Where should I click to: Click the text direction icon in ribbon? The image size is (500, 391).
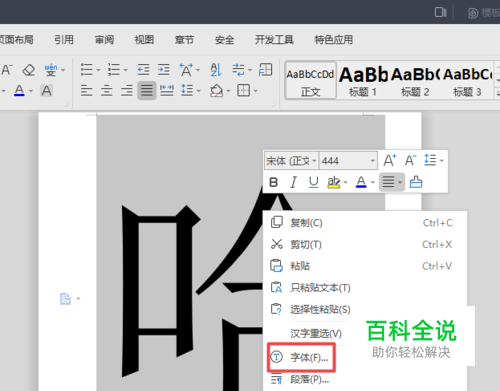238,70
